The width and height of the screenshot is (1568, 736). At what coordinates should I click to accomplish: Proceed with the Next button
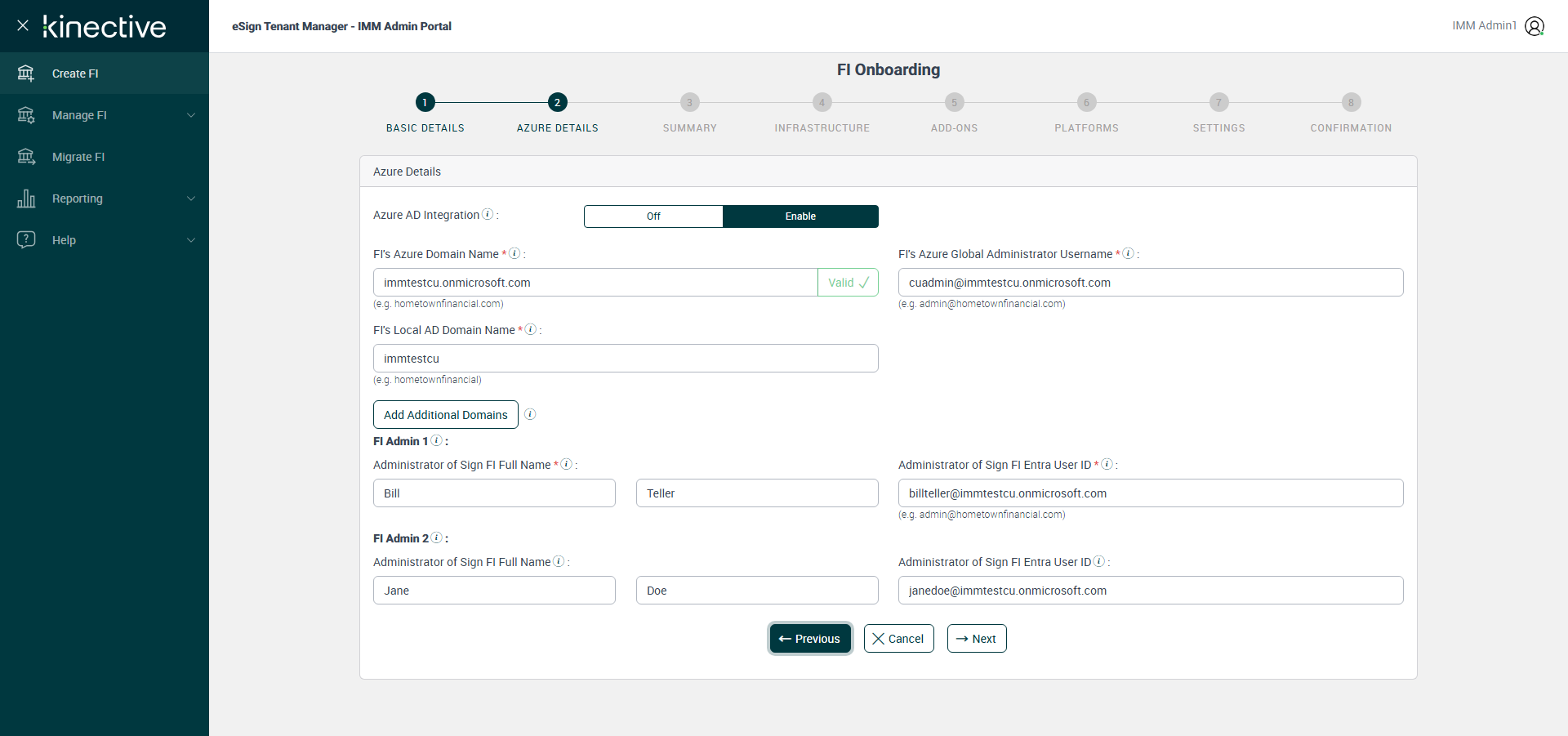[x=977, y=639]
